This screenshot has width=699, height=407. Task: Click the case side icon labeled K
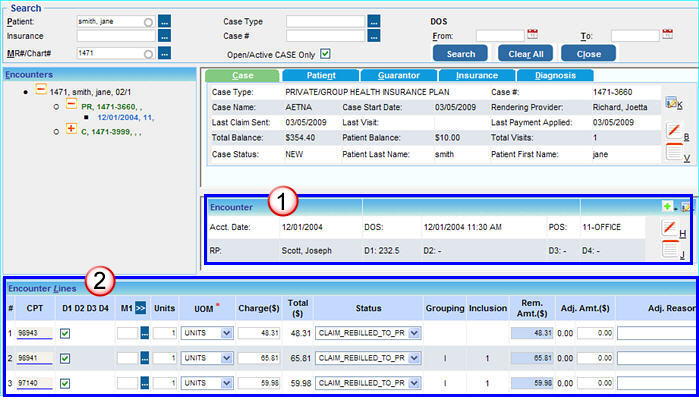click(x=672, y=102)
